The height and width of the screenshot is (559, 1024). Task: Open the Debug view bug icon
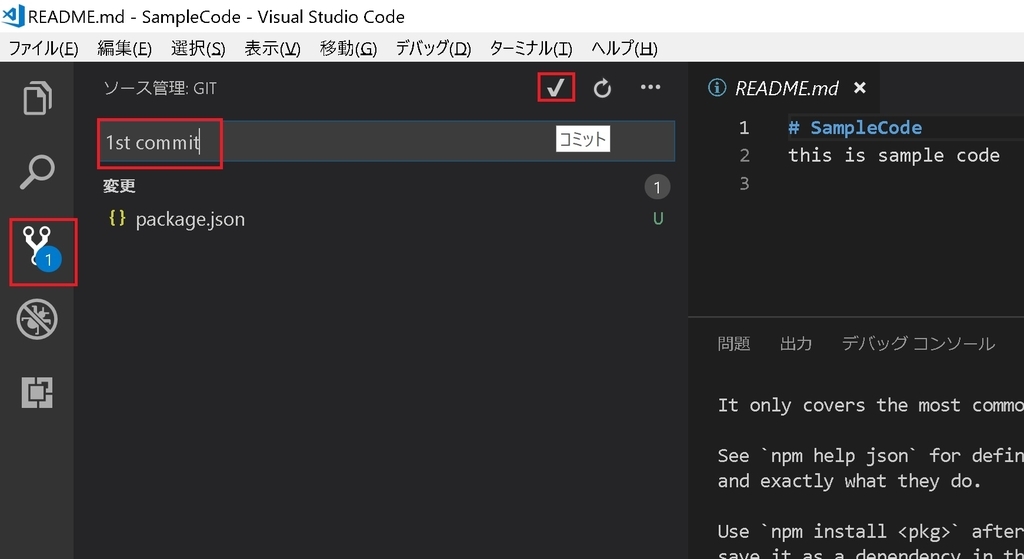point(37,319)
